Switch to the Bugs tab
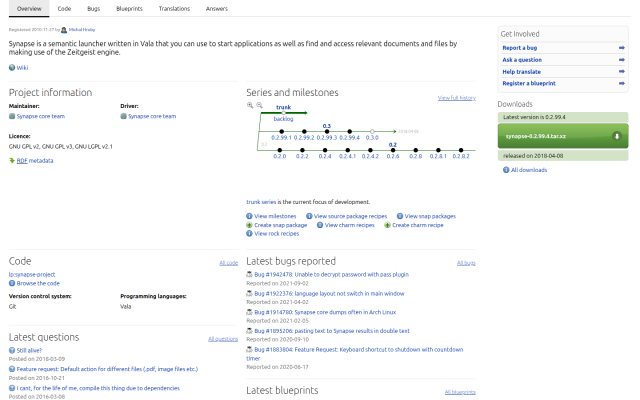This screenshot has height=400, width=640. click(x=93, y=9)
